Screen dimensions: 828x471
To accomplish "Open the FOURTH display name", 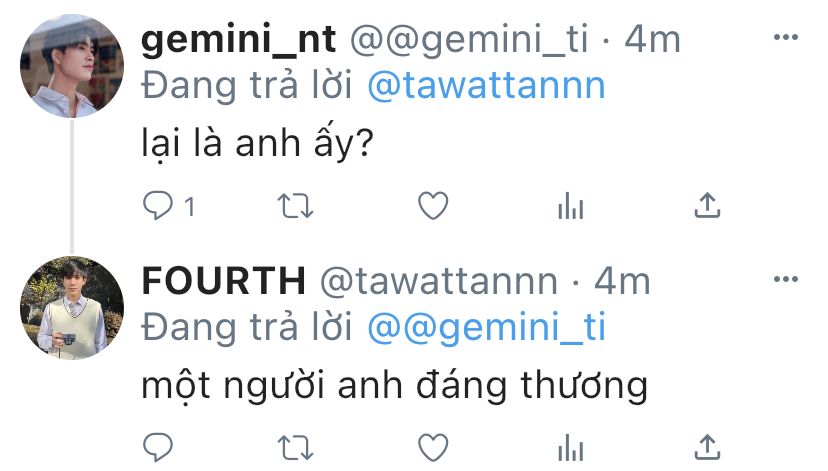I will 224,281.
